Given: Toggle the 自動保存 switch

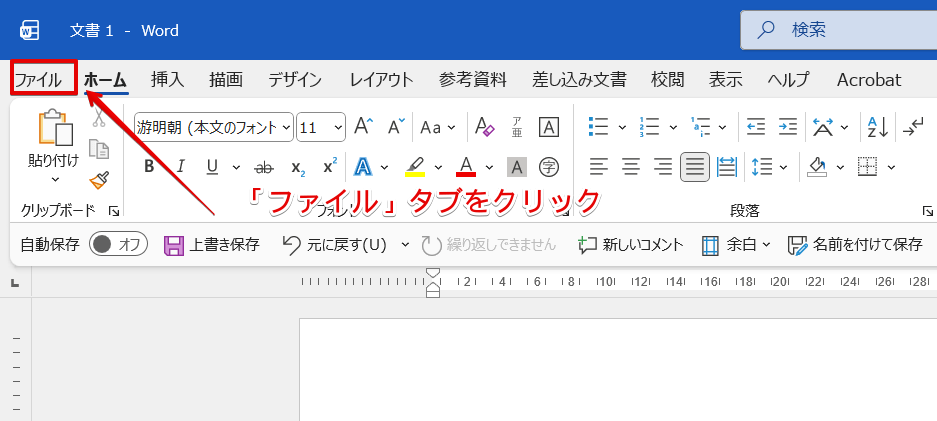Looking at the screenshot, I should click(x=118, y=244).
